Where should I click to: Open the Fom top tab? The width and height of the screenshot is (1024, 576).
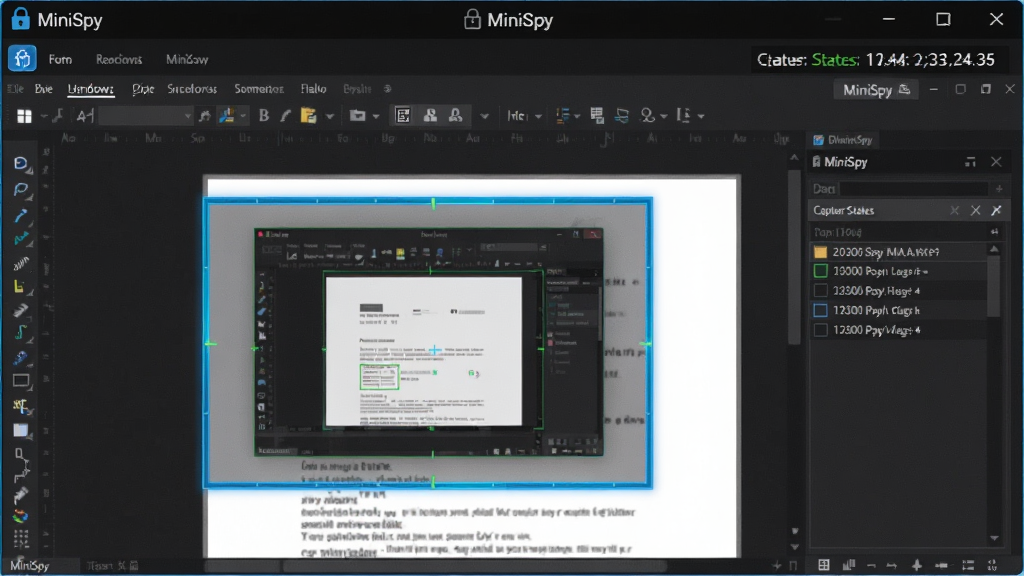click(60, 59)
